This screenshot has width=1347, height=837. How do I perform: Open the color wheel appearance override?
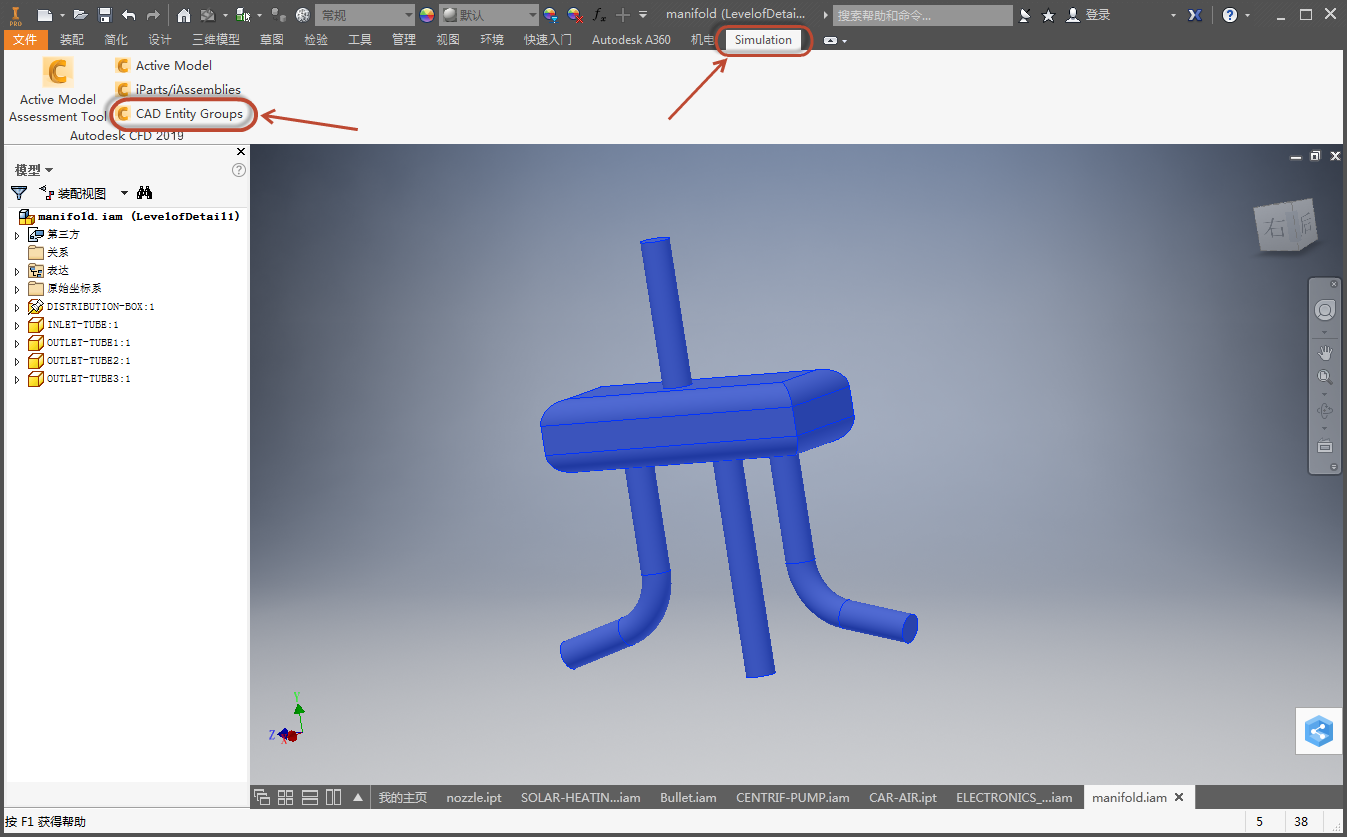[x=427, y=15]
